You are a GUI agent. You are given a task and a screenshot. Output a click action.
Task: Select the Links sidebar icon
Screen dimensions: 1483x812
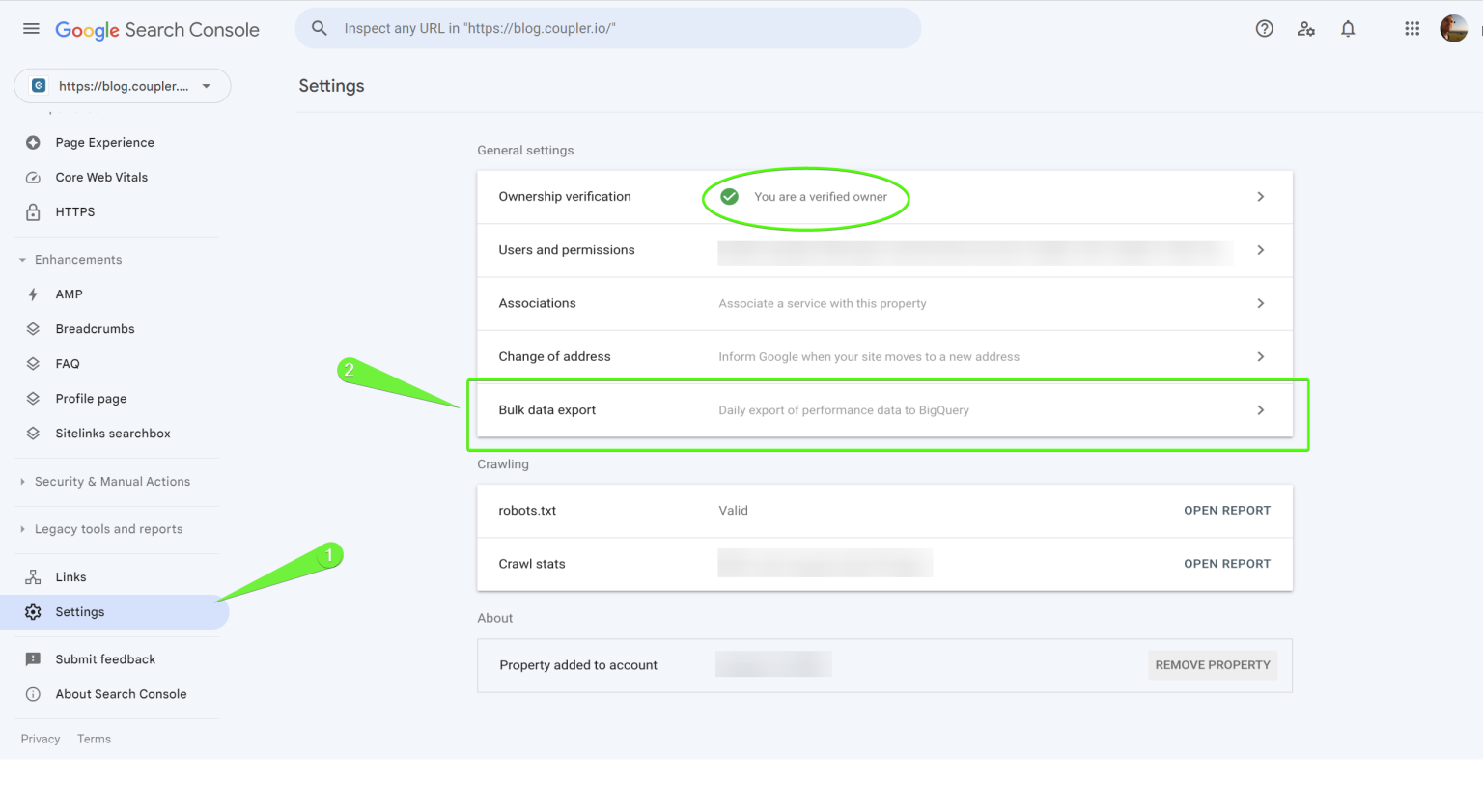[x=33, y=576]
